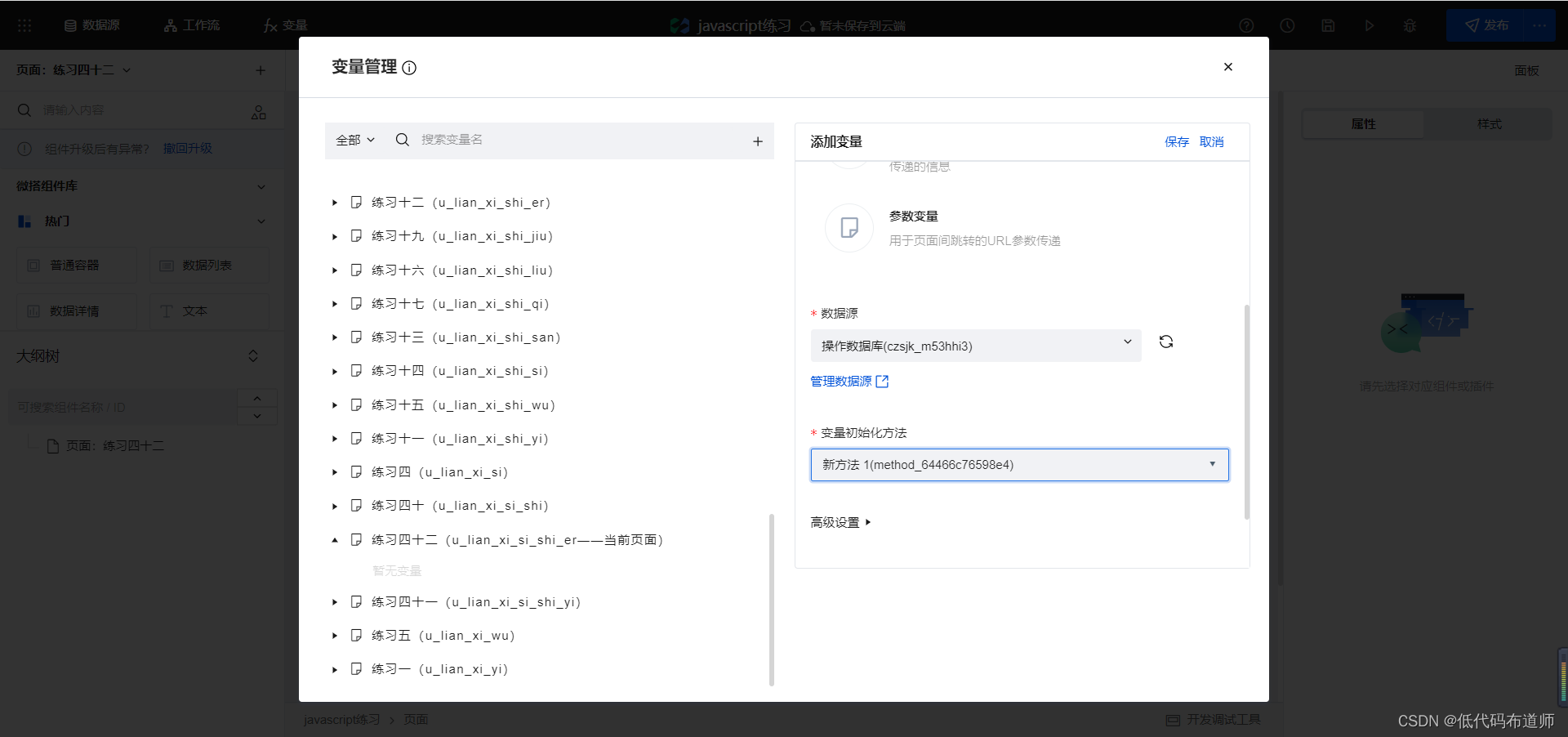Expand 练习四十一 tree node arrow
Viewport: 1568px width, 737px height.
point(335,602)
